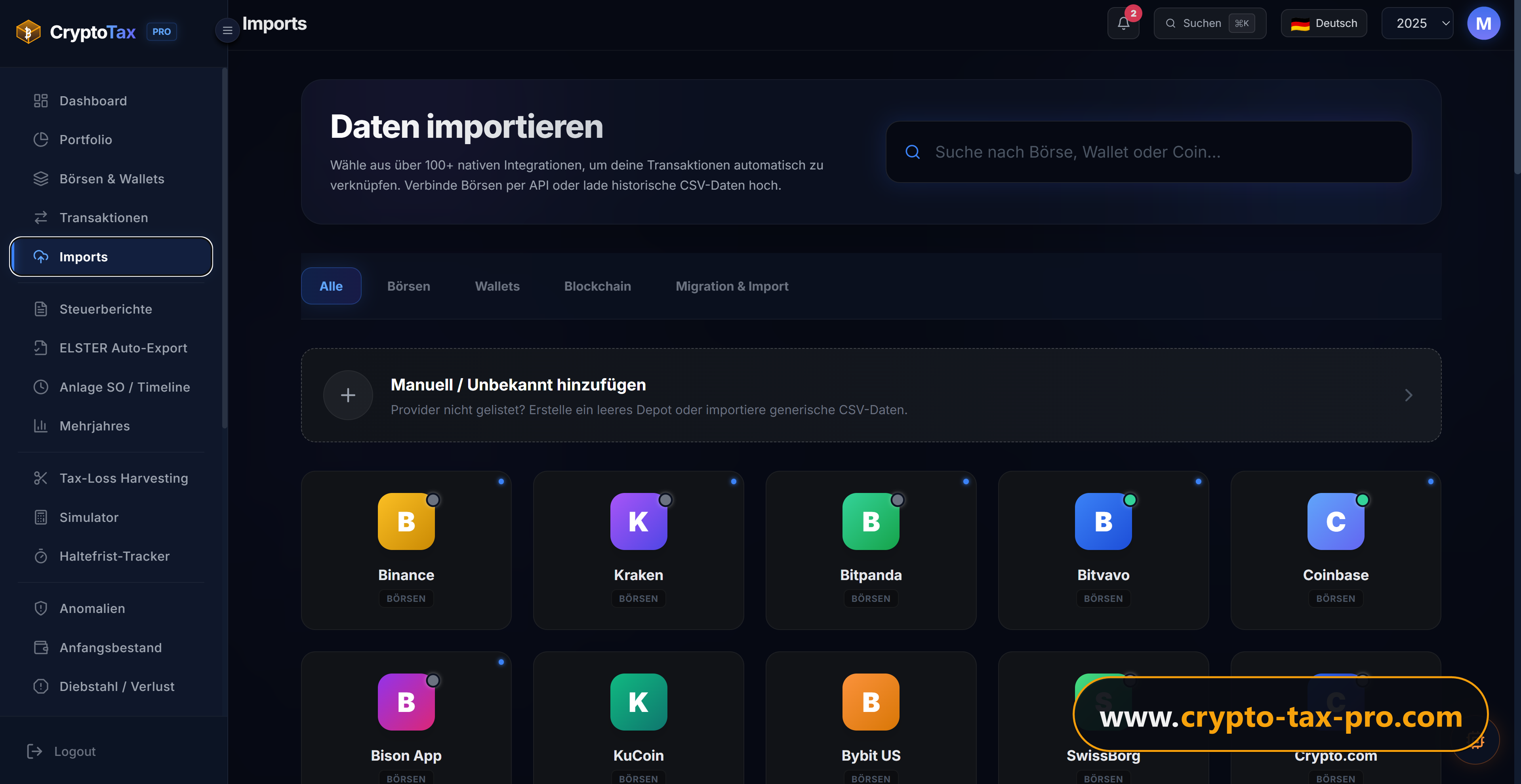Open Transaktionen in the sidebar
The height and width of the screenshot is (784, 1521).
point(111,218)
